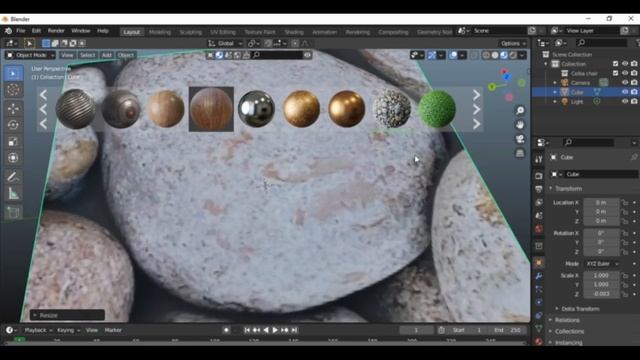The width and height of the screenshot is (640, 360).
Task: Switch to rendered viewport shading mode
Action: point(513,55)
